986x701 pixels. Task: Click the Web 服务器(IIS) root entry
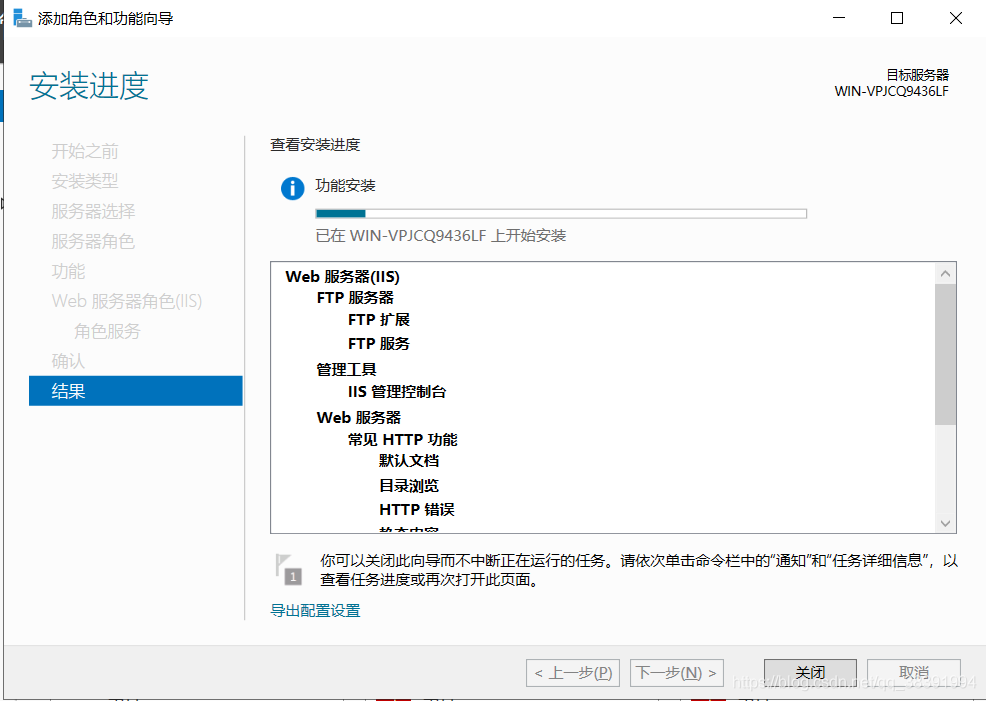342,277
